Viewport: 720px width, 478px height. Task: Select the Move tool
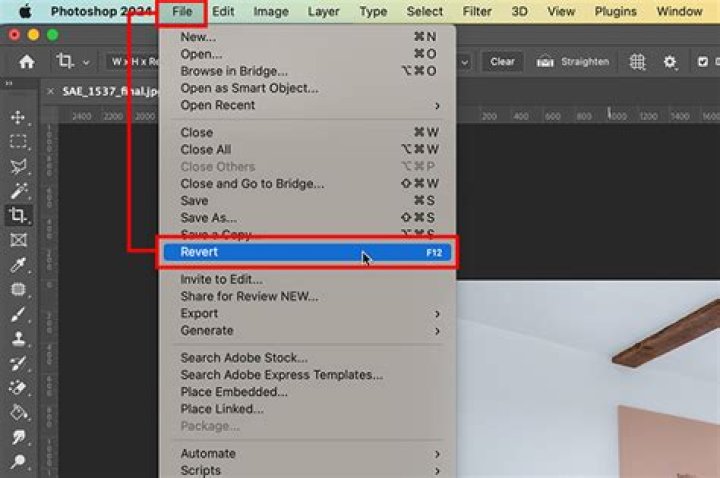[x=18, y=118]
